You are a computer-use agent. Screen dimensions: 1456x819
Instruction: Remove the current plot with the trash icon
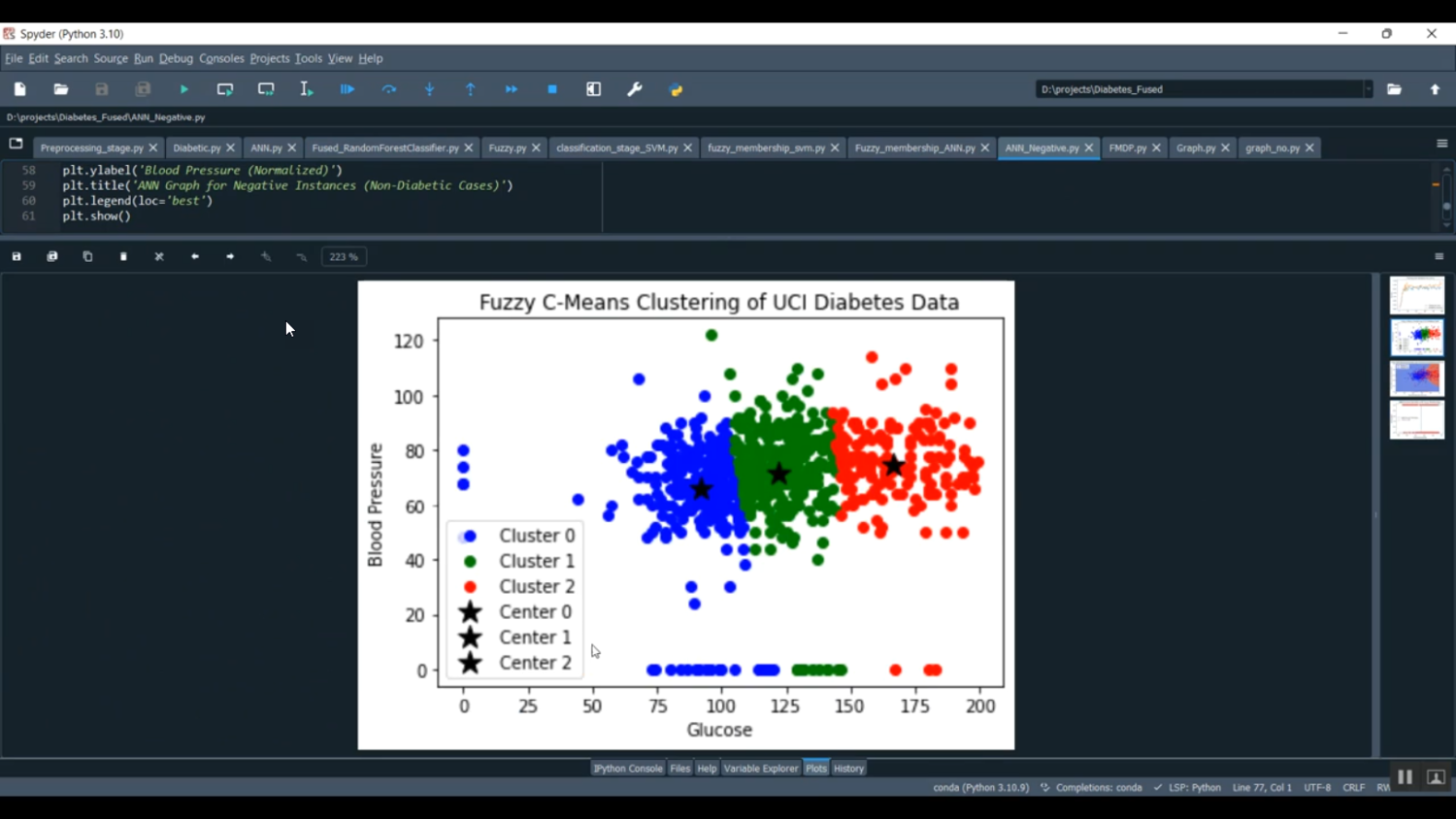point(123,255)
